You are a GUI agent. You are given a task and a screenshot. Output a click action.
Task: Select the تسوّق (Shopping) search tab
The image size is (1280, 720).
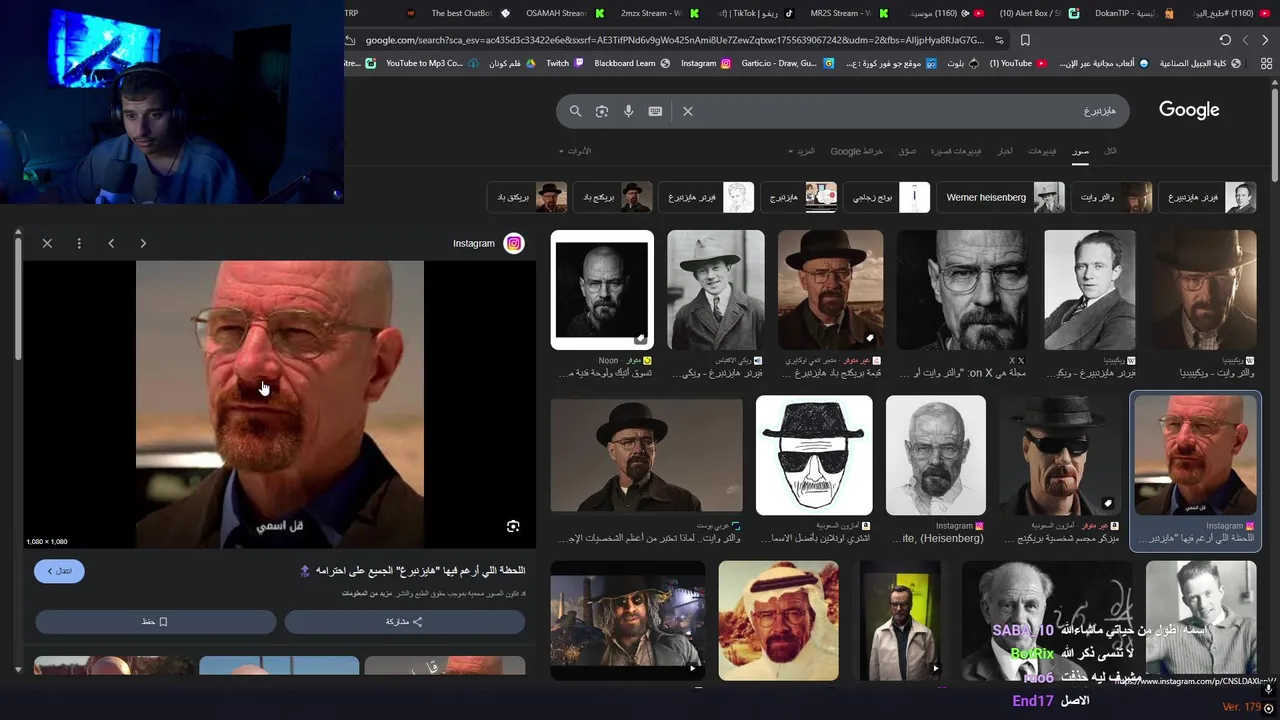(x=907, y=151)
